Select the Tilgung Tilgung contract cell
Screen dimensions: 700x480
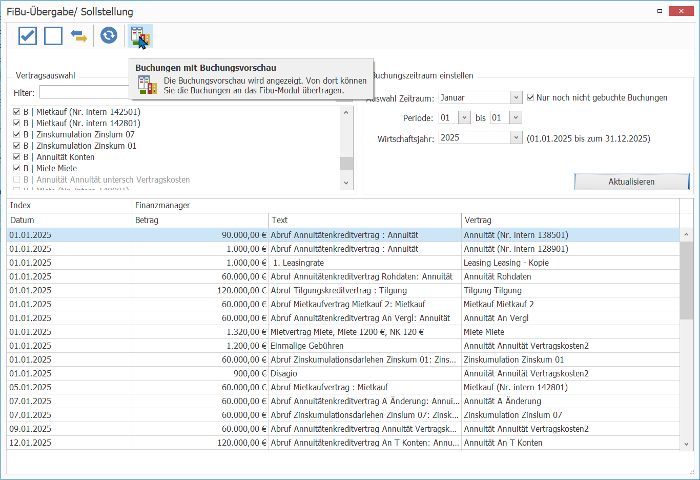[x=571, y=290]
